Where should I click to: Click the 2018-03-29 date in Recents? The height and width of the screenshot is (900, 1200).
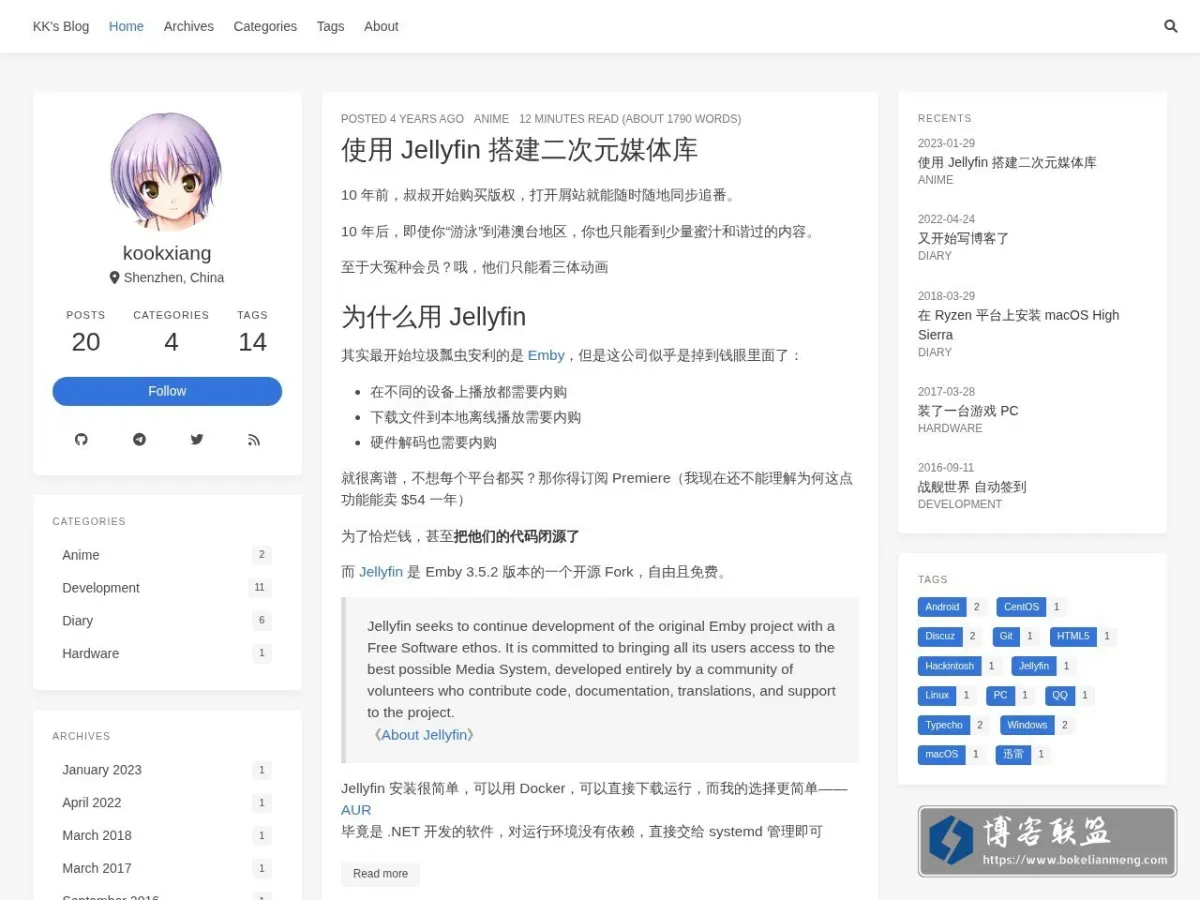click(946, 296)
